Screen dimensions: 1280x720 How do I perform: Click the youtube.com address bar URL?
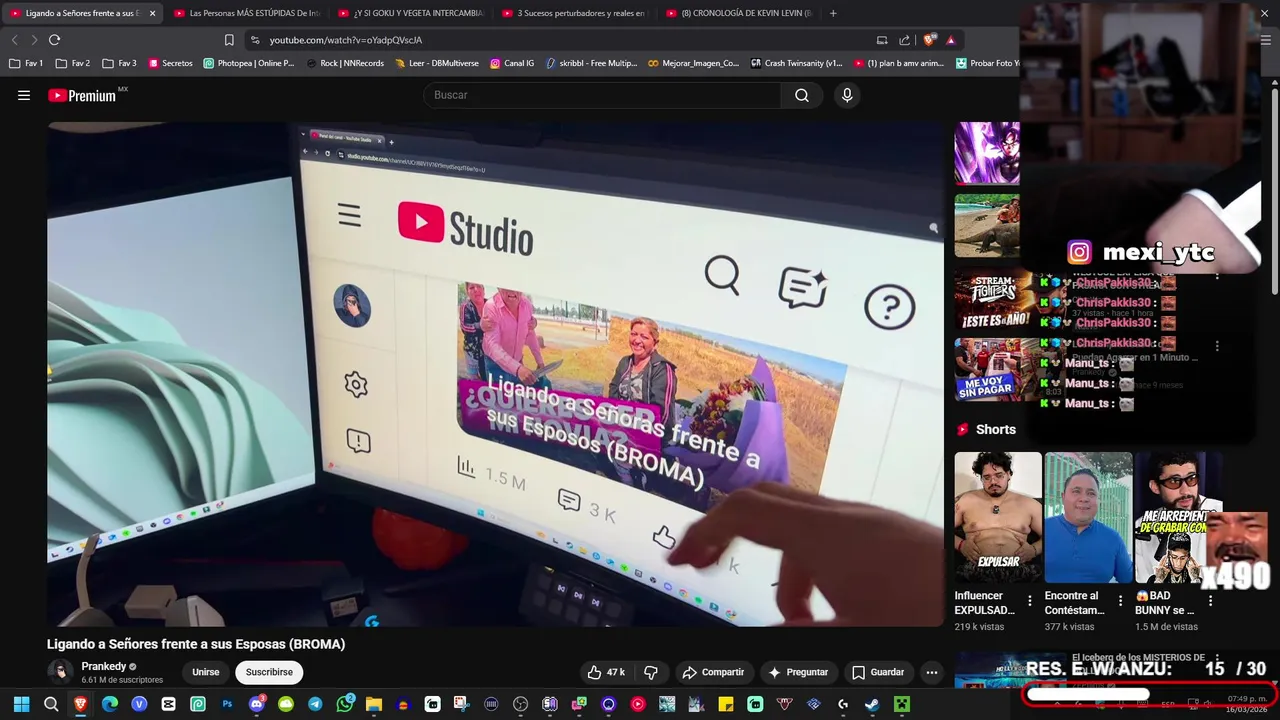345,40
